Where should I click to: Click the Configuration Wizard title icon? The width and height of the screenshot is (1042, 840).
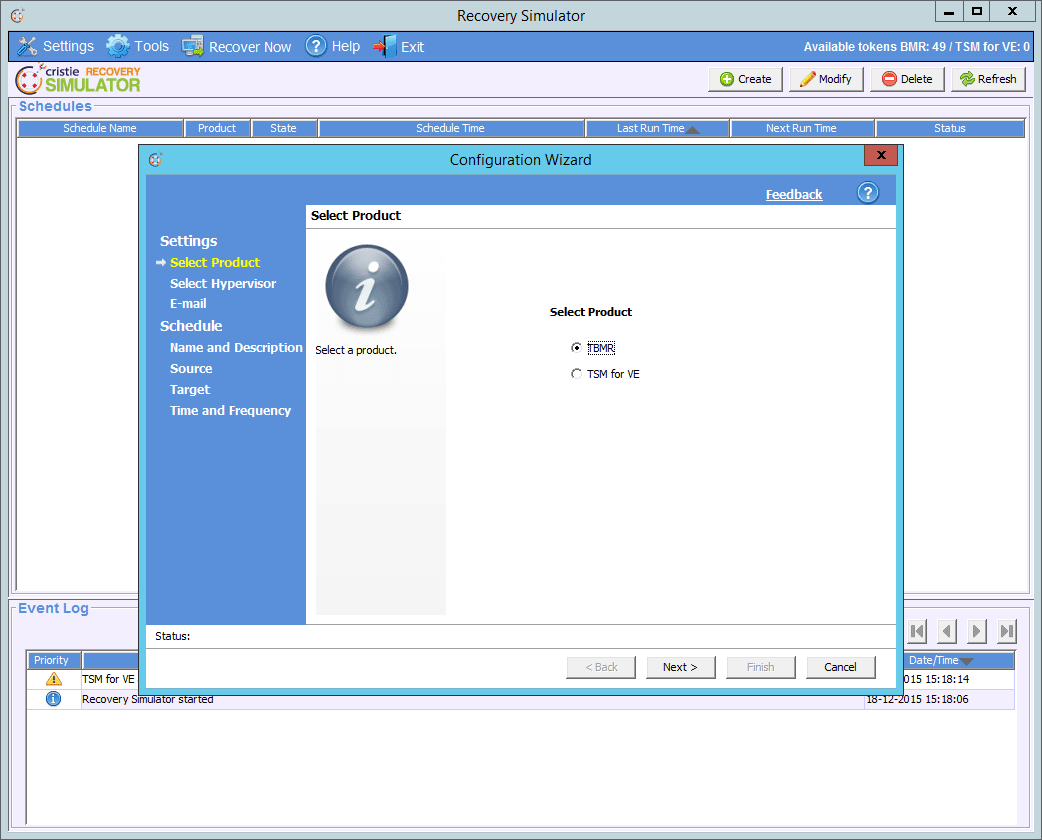tap(156, 159)
